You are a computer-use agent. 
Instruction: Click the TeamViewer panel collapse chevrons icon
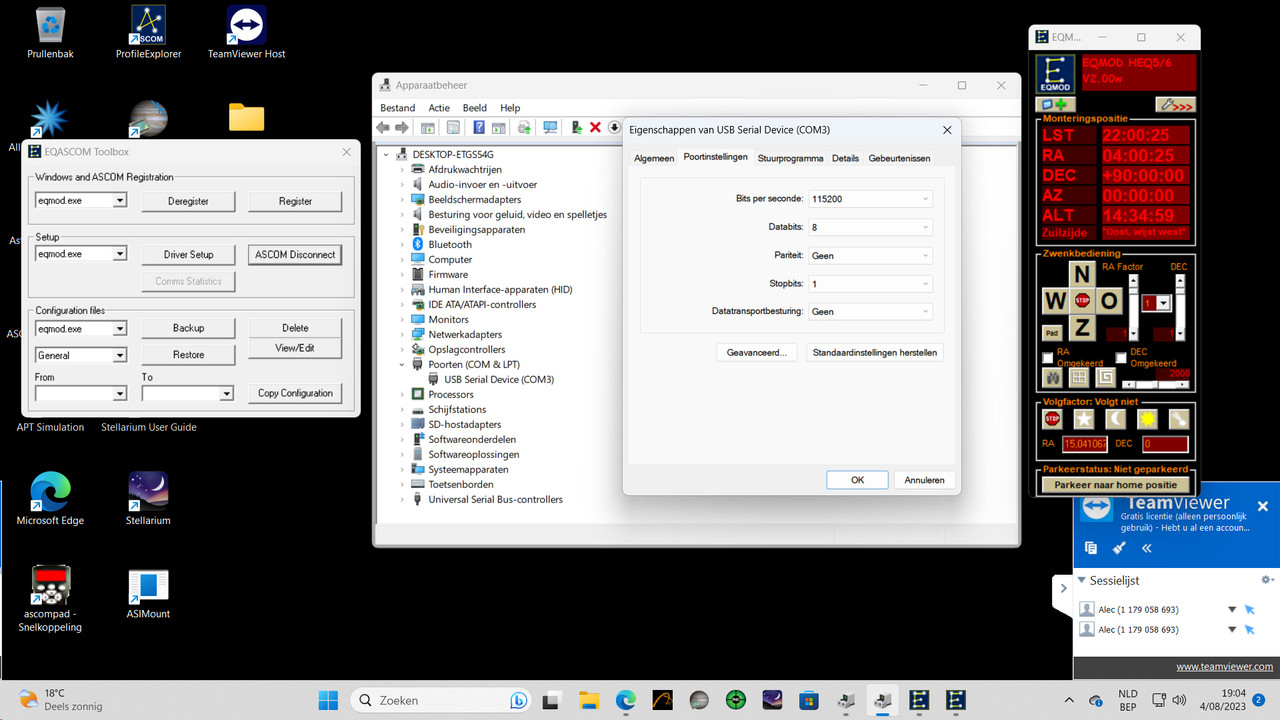1146,548
